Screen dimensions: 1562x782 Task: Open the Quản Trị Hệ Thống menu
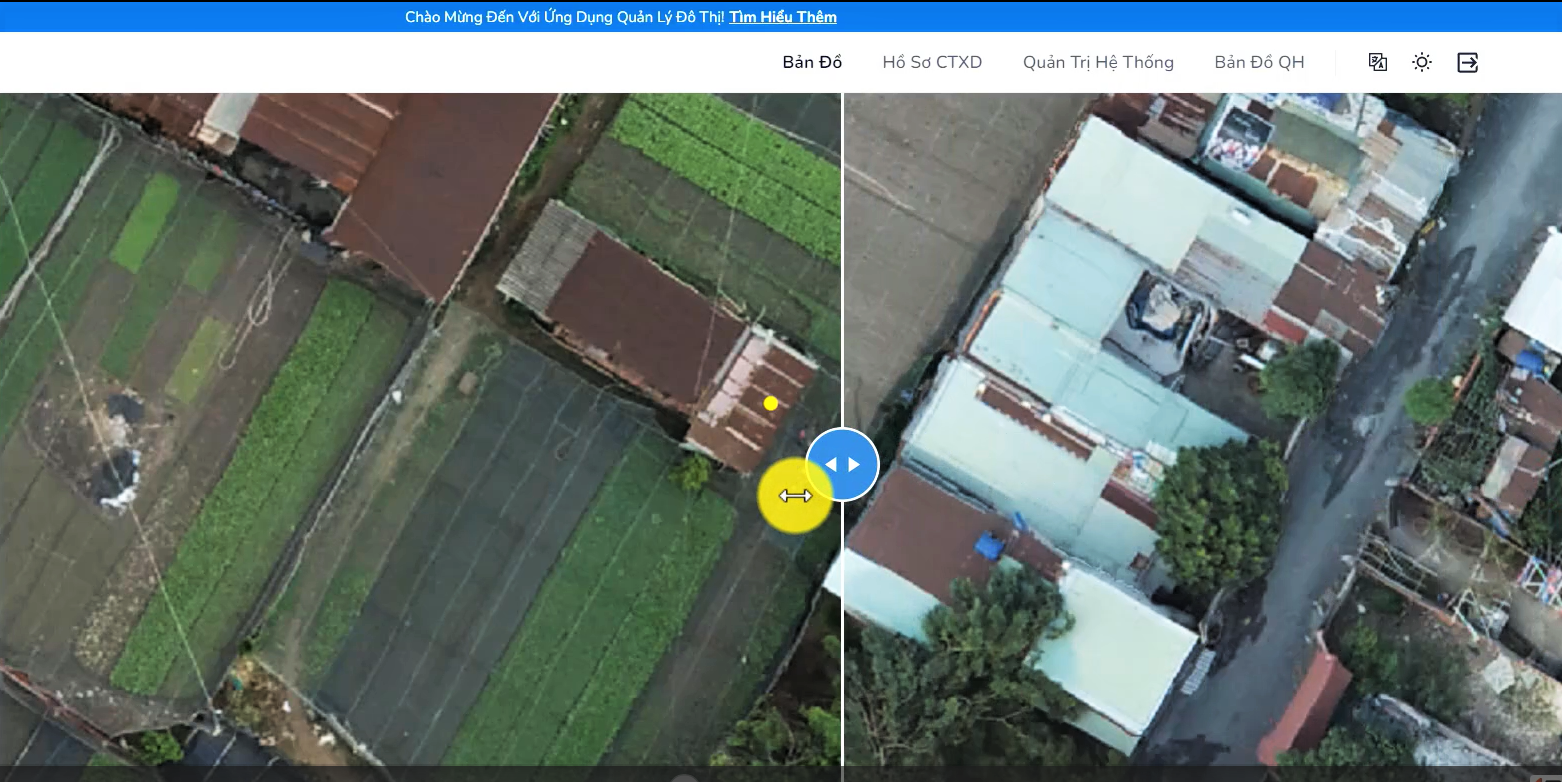1098,62
